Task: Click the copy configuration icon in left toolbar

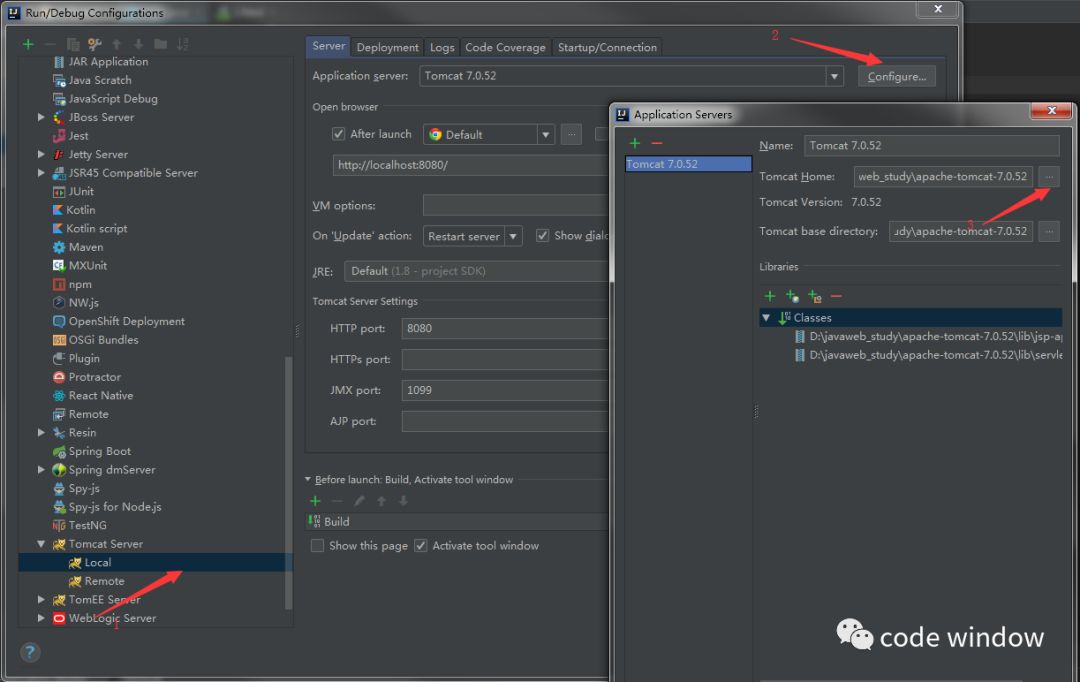Action: tap(73, 44)
